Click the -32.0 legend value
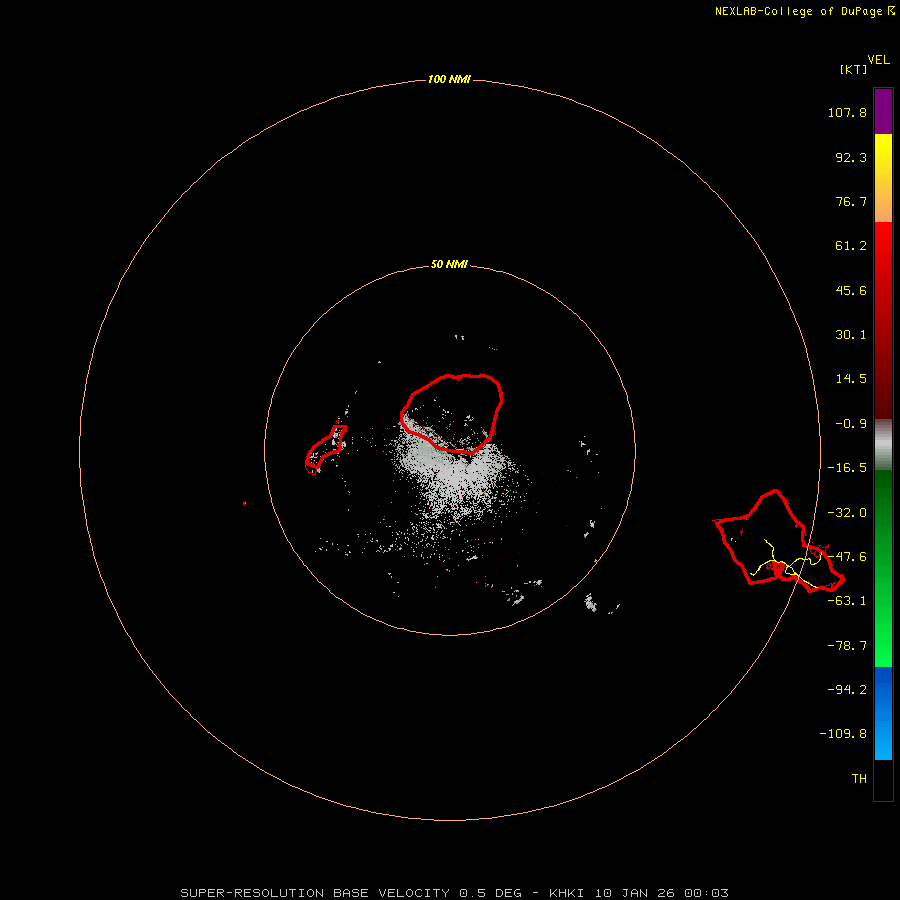Screen dimensions: 900x900 coord(847,513)
